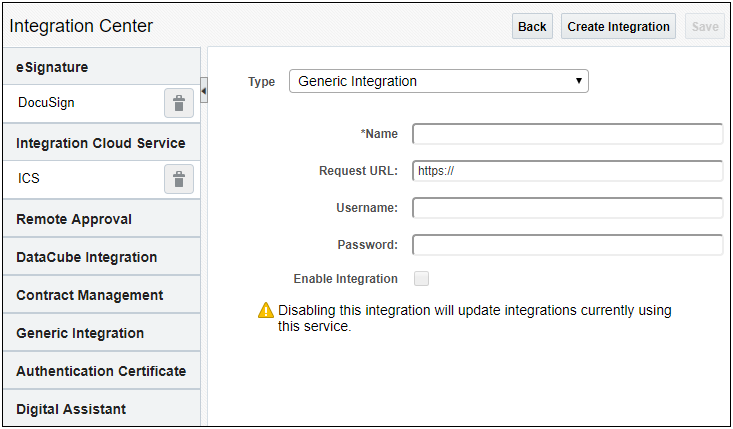Go Back from Integration Center
This screenshot has width=733, height=429.
pyautogui.click(x=532, y=27)
